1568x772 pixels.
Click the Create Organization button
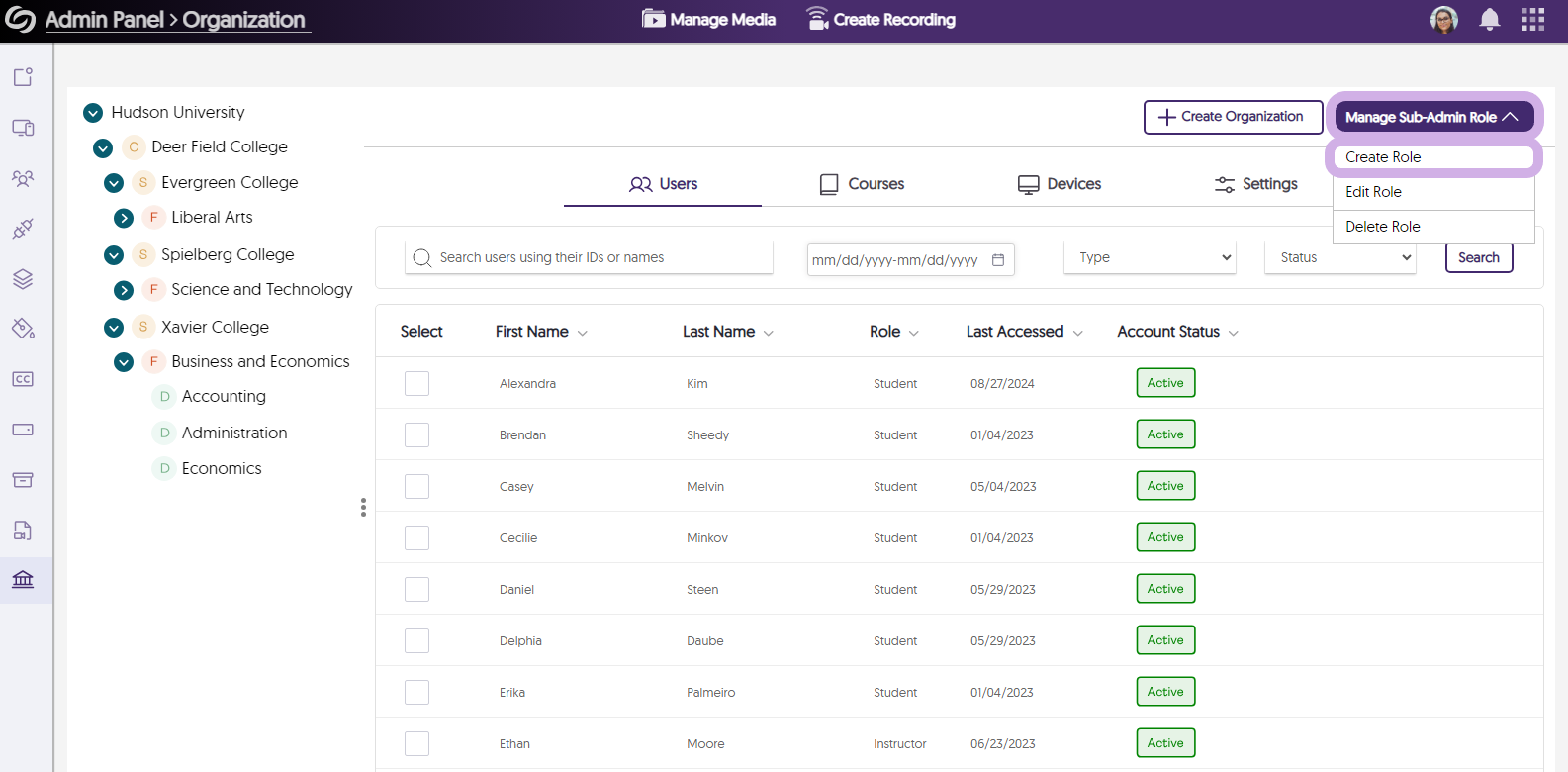pyautogui.click(x=1233, y=117)
